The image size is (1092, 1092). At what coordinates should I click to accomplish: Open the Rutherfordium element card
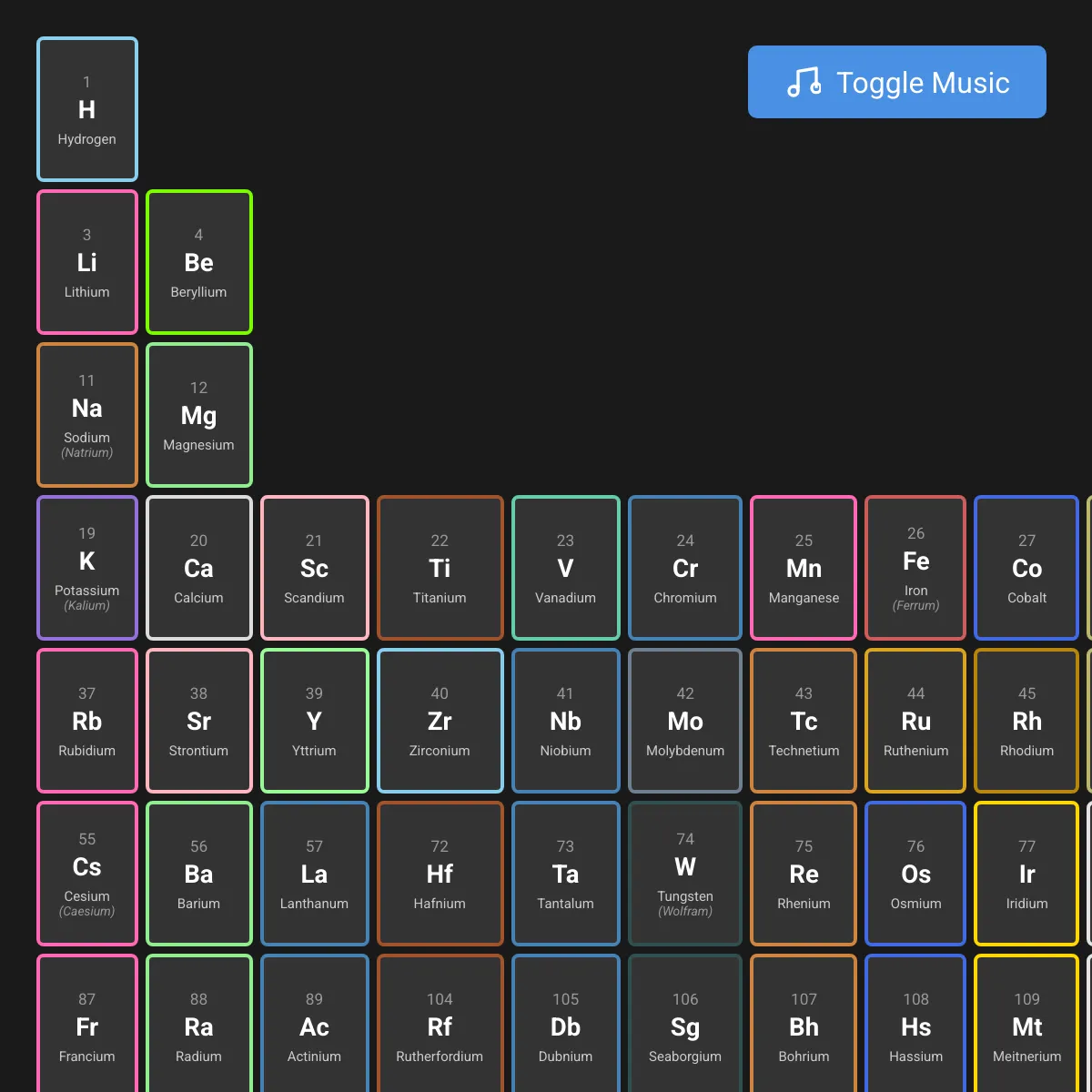click(x=440, y=1024)
